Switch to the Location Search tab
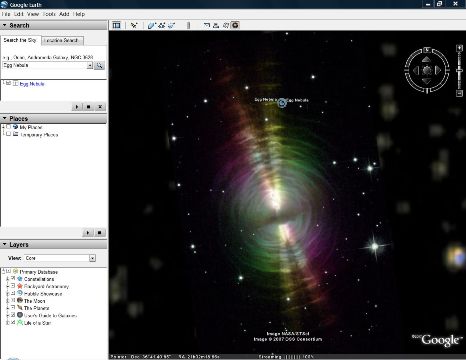This screenshot has height=360, width=466. pyautogui.click(x=62, y=40)
